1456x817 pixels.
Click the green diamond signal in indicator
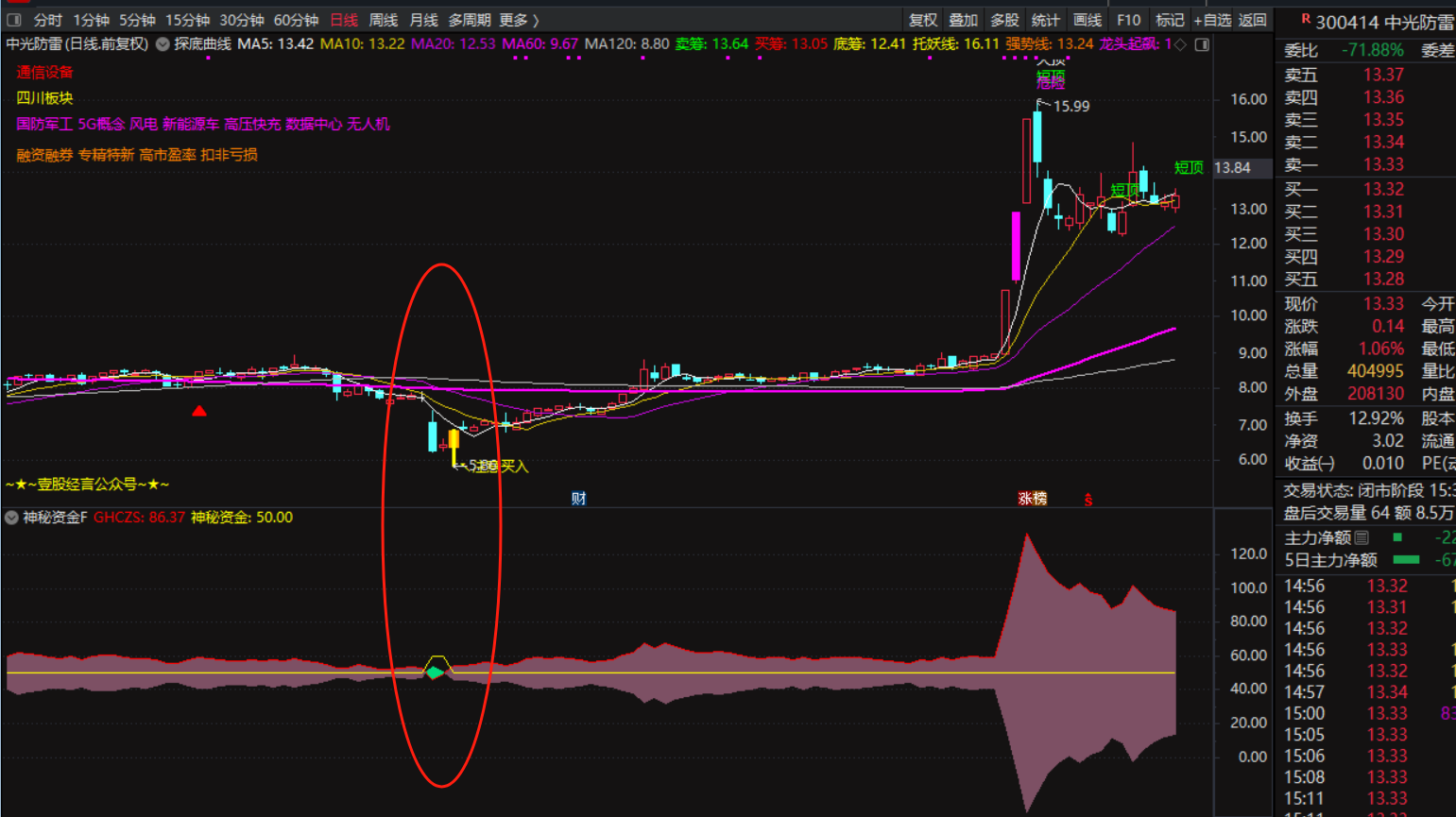pos(435,672)
